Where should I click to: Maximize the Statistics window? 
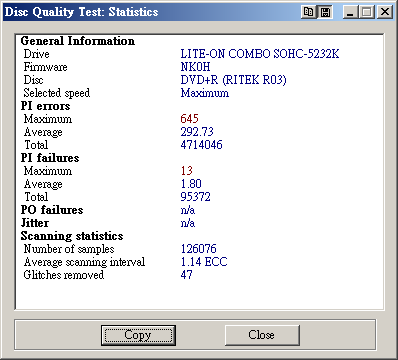[367, 12]
